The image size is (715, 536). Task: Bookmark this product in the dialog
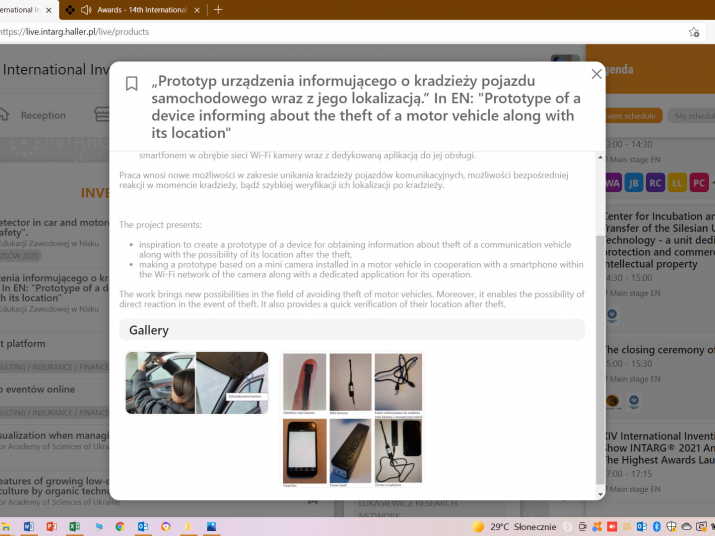pyautogui.click(x=131, y=84)
